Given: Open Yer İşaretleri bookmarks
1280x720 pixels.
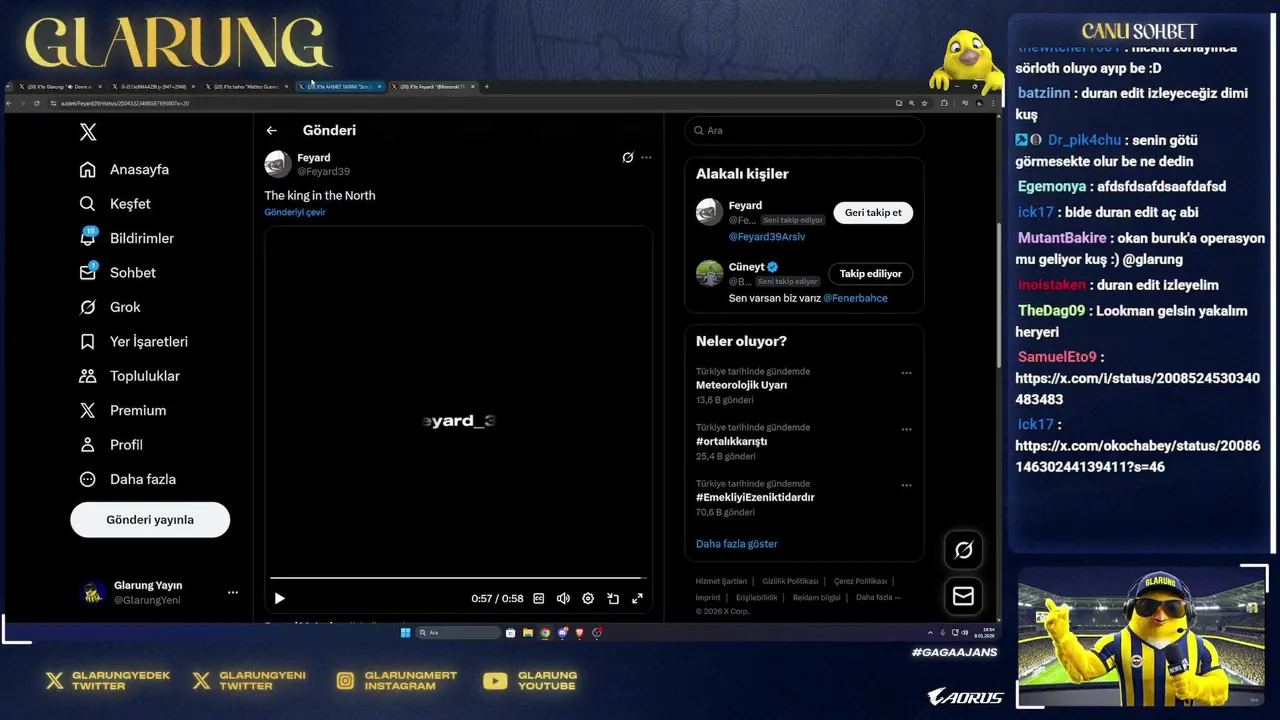Looking at the screenshot, I should click(134, 341).
